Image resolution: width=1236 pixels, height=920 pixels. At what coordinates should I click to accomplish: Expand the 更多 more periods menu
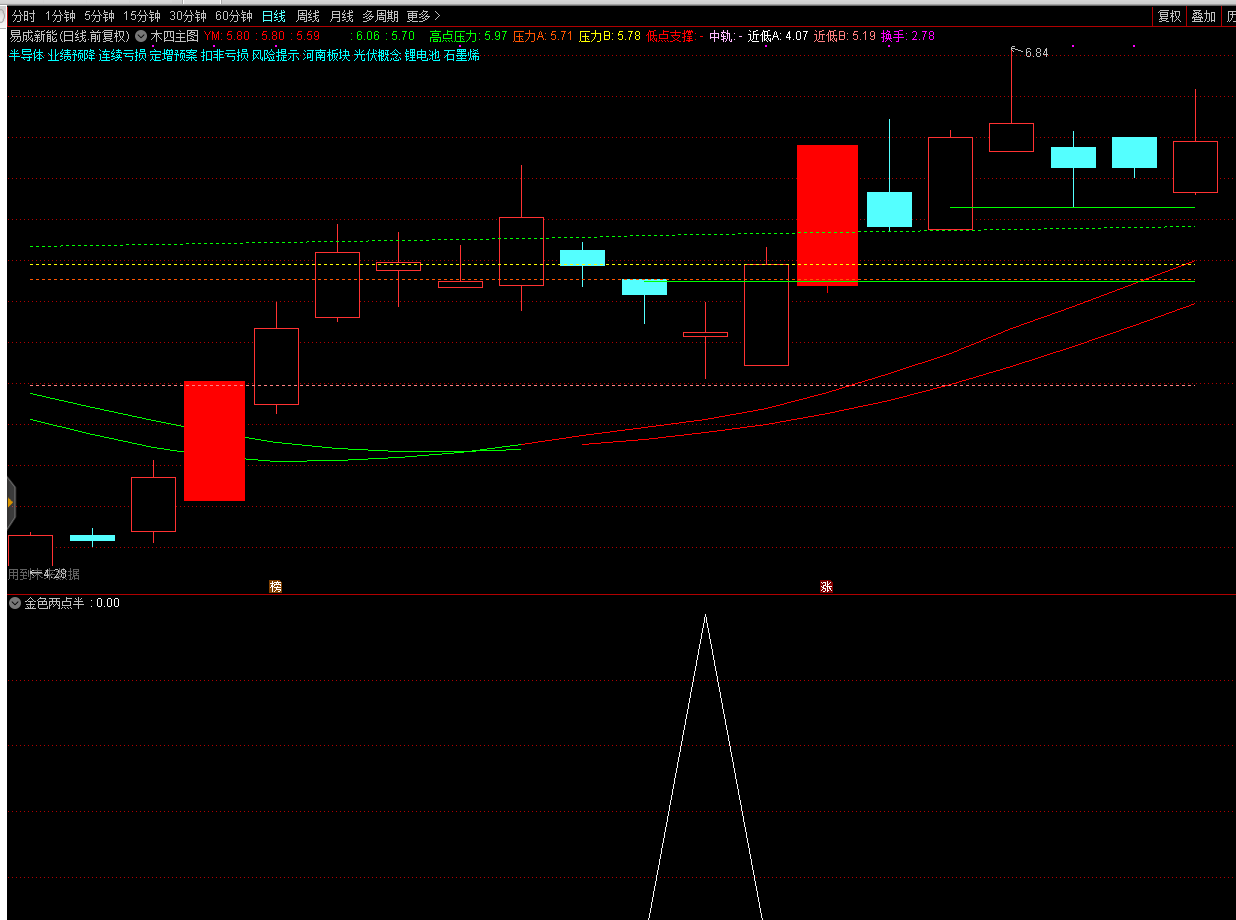(423, 16)
